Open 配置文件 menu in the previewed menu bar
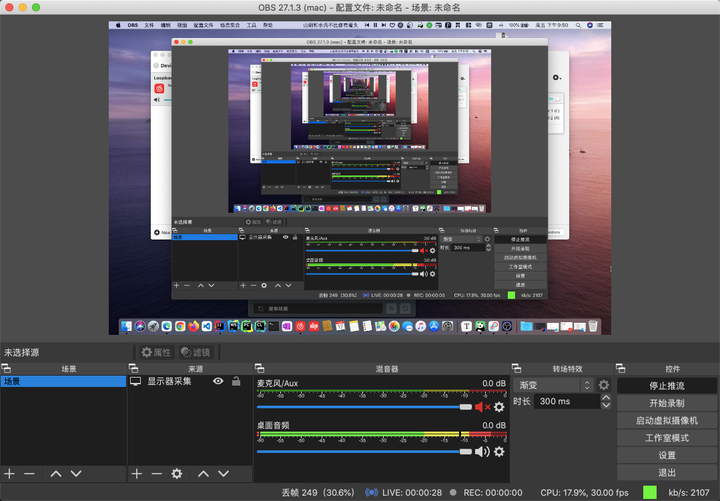Screen dimensions: 720x501 (203, 25)
